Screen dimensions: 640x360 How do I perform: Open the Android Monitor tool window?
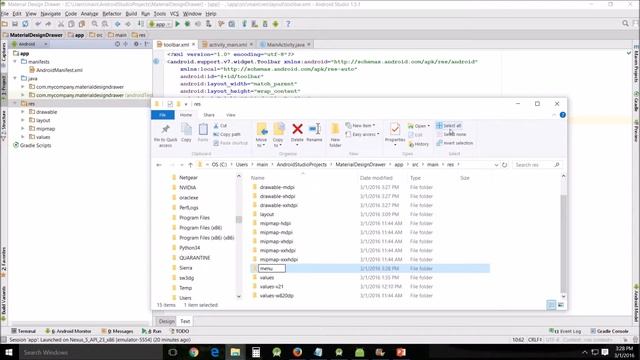pyautogui.click(x=68, y=331)
